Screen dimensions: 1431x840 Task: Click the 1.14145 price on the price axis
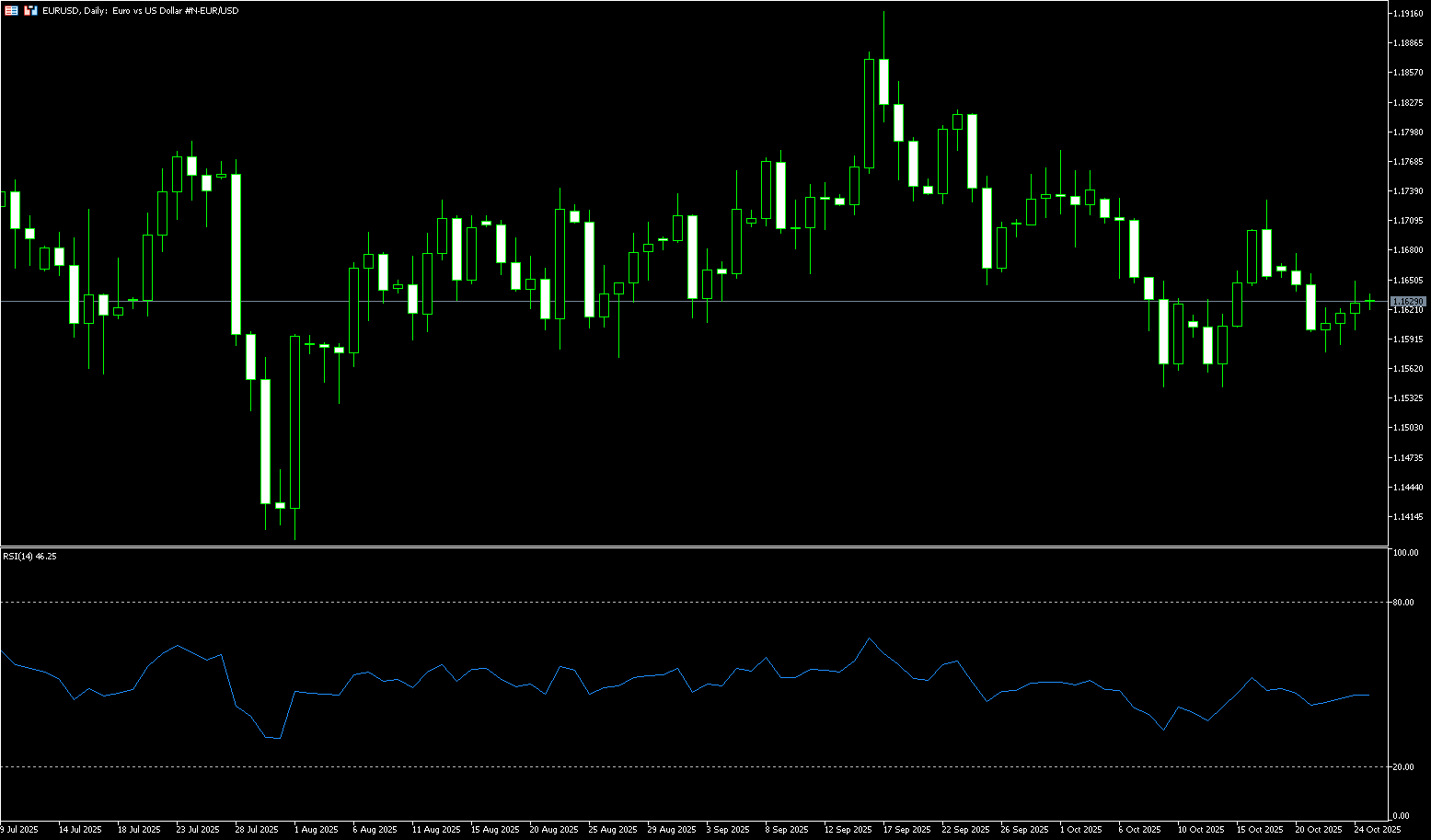click(x=1408, y=516)
